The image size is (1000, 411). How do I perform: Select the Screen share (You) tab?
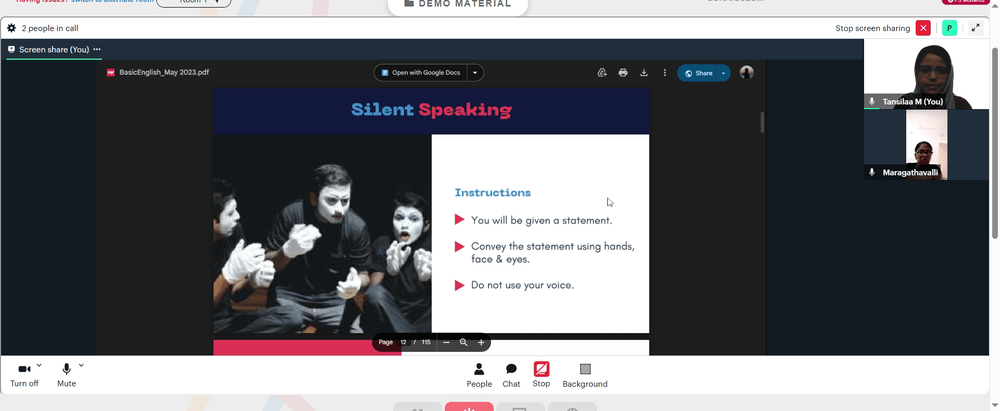[x=54, y=49]
